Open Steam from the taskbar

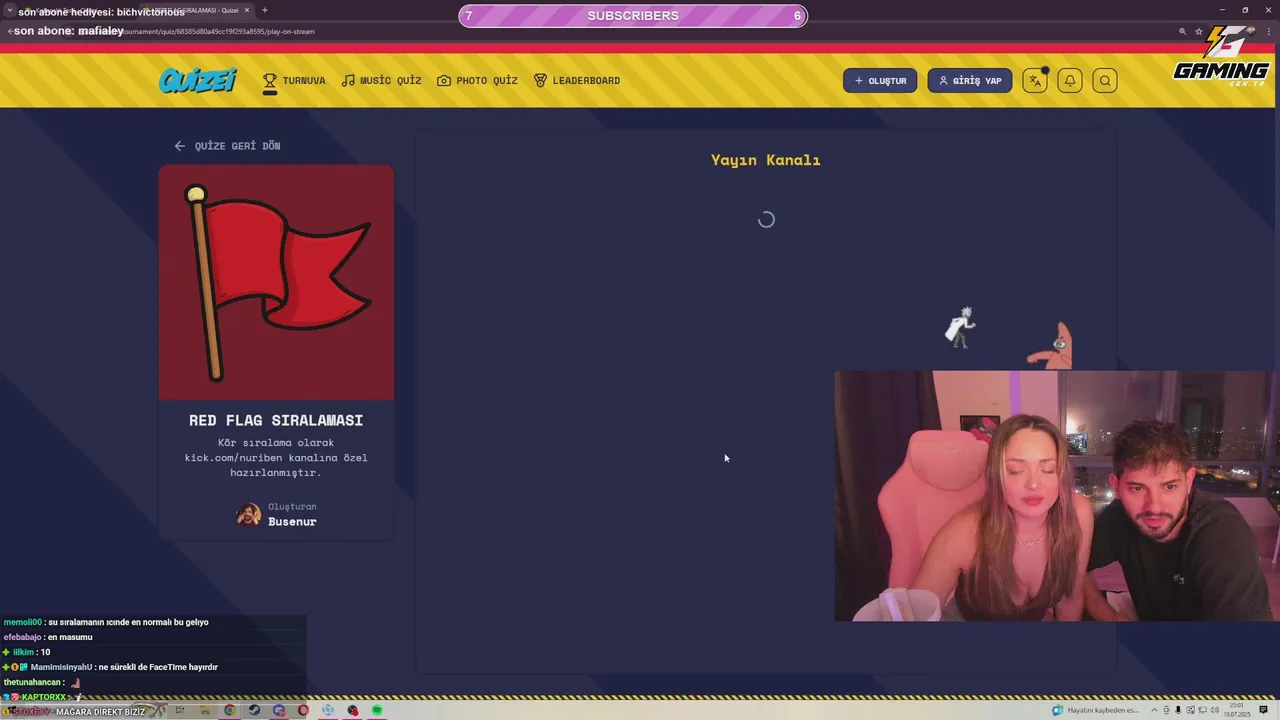(x=254, y=710)
